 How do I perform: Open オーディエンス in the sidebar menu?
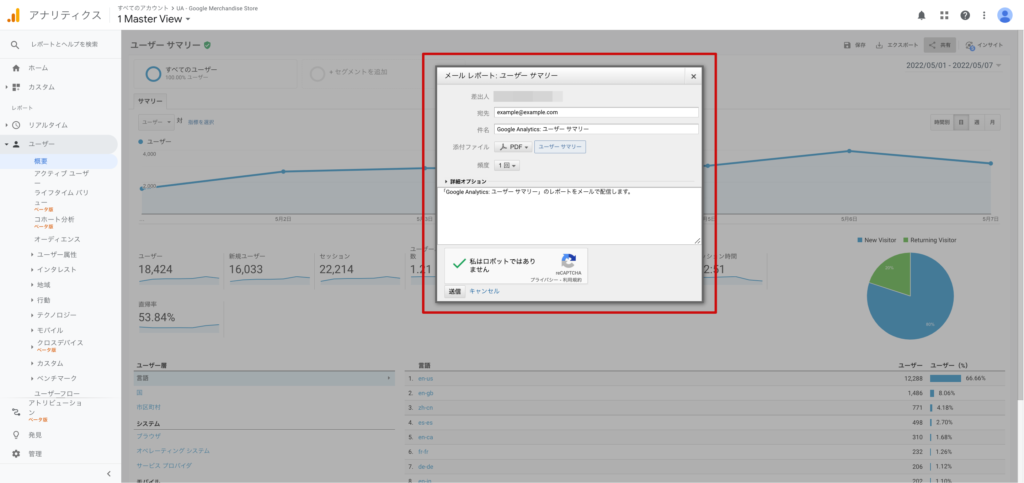[x=57, y=239]
